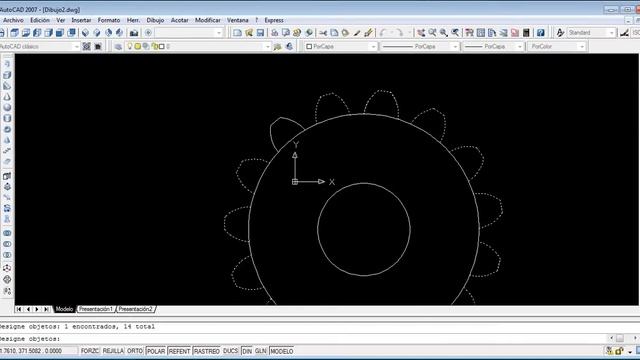Toggle FORZC snap mode

point(90,351)
